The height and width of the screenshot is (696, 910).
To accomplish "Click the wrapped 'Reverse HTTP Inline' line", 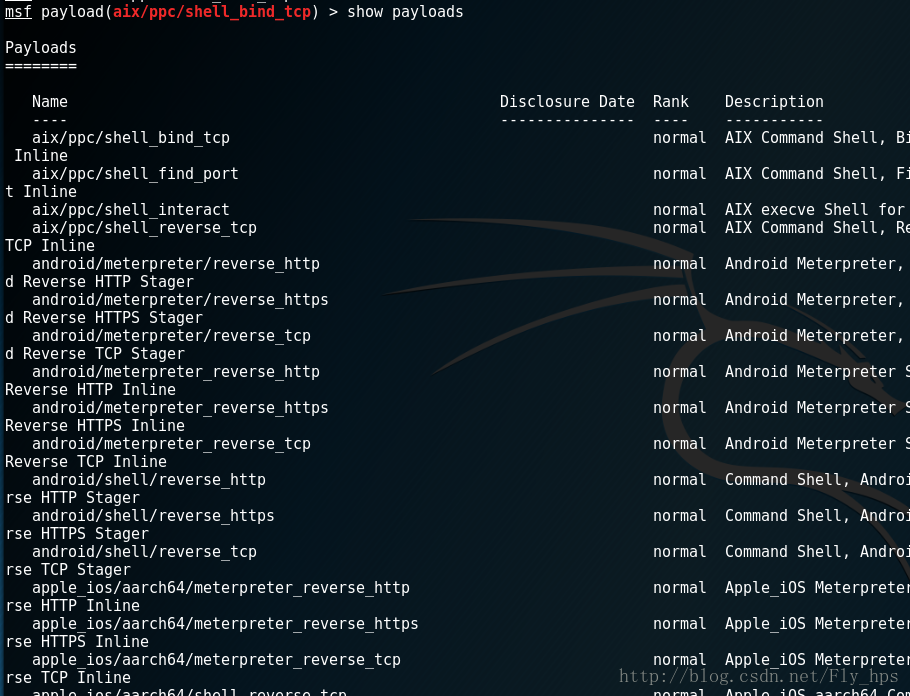I will coord(90,390).
